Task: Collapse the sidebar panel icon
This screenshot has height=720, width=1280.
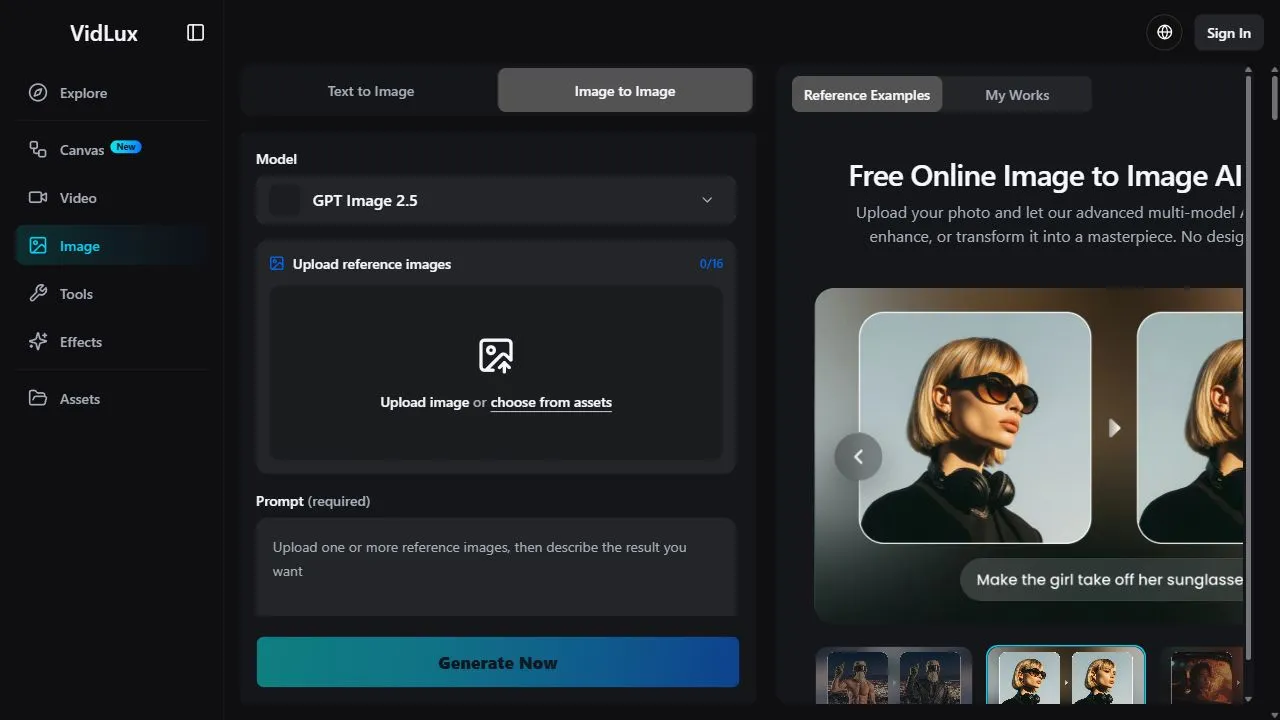Action: point(195,33)
